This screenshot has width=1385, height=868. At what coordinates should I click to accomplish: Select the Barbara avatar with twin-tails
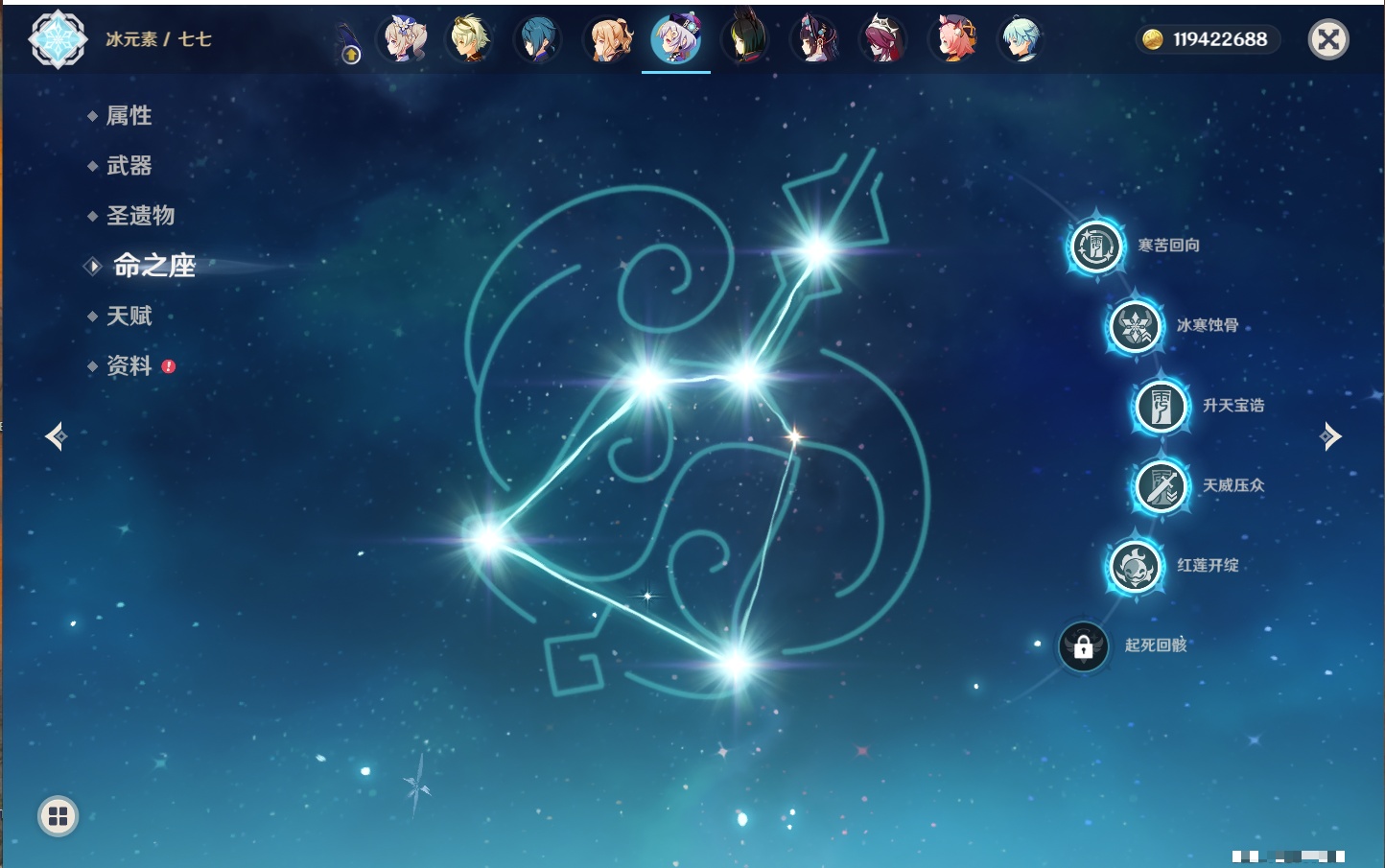(x=402, y=39)
